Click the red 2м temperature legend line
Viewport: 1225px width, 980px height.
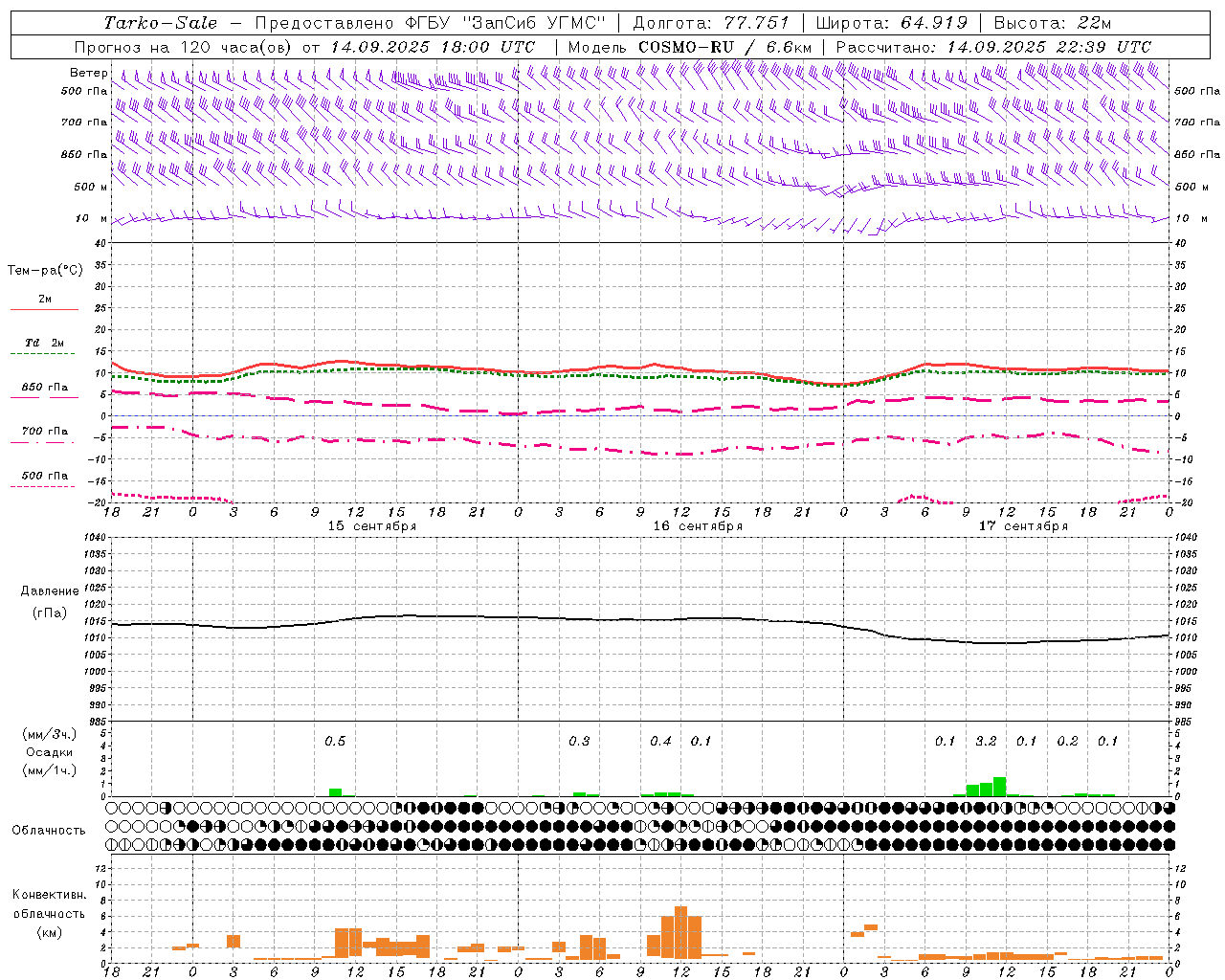(44, 309)
